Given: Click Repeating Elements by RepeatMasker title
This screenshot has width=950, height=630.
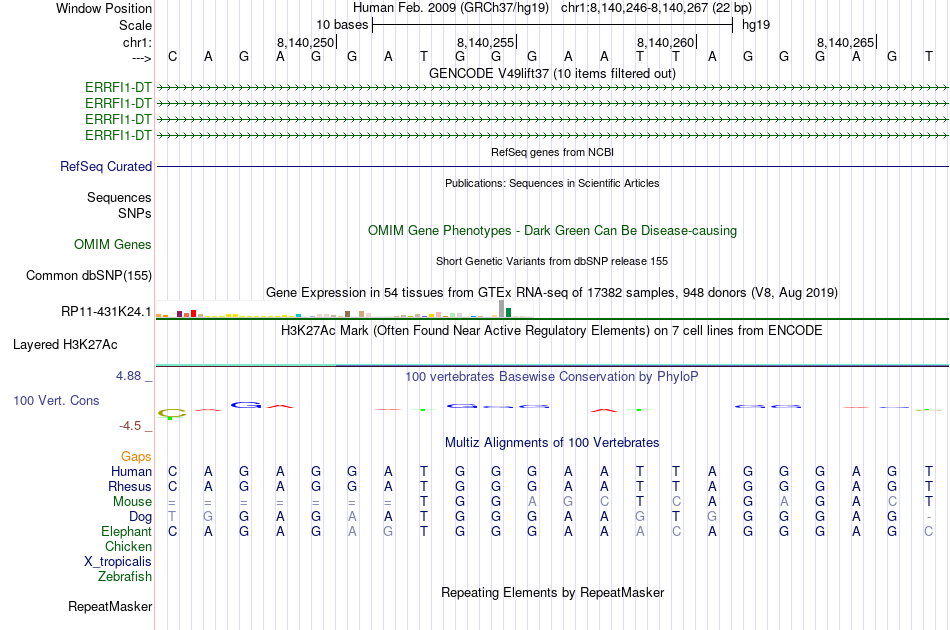Looking at the screenshot, I should (x=552, y=592).
